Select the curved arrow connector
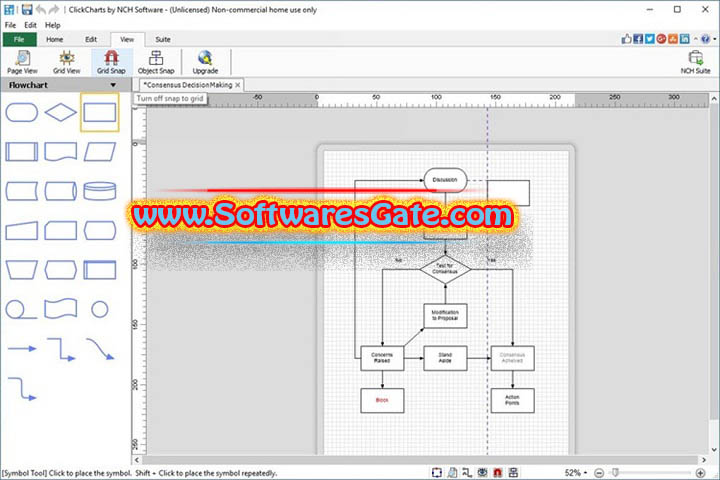 [x=100, y=349]
